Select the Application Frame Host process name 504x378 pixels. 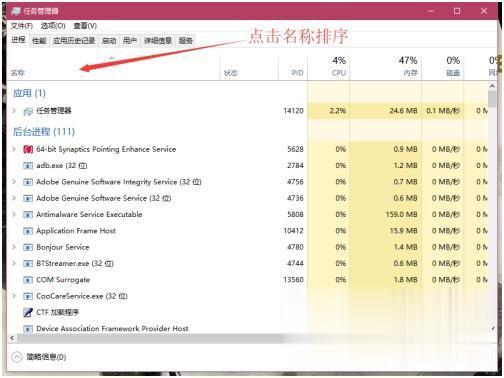coord(76,231)
